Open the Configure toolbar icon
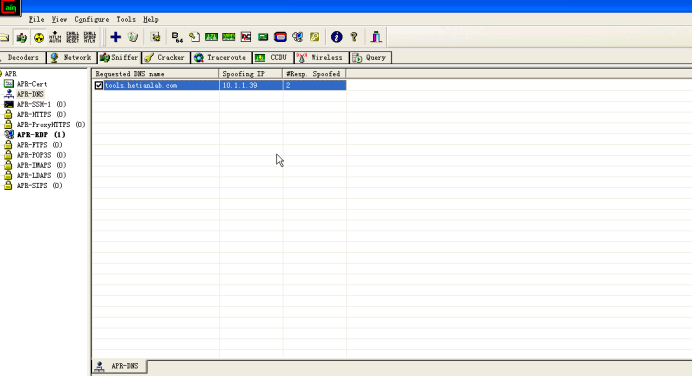This screenshot has height=376, width=692. pos(156,37)
